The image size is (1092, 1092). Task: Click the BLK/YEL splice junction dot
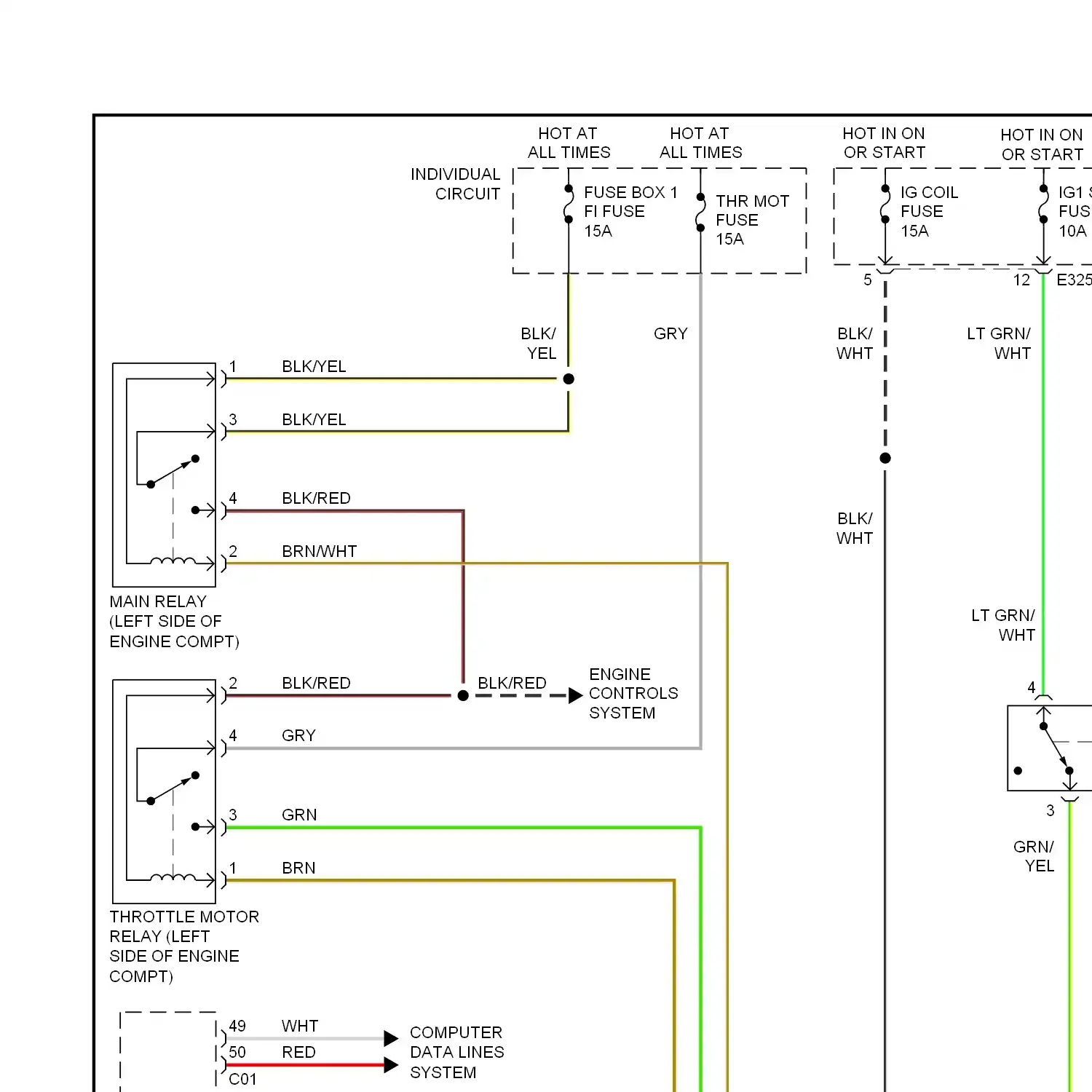569,379
